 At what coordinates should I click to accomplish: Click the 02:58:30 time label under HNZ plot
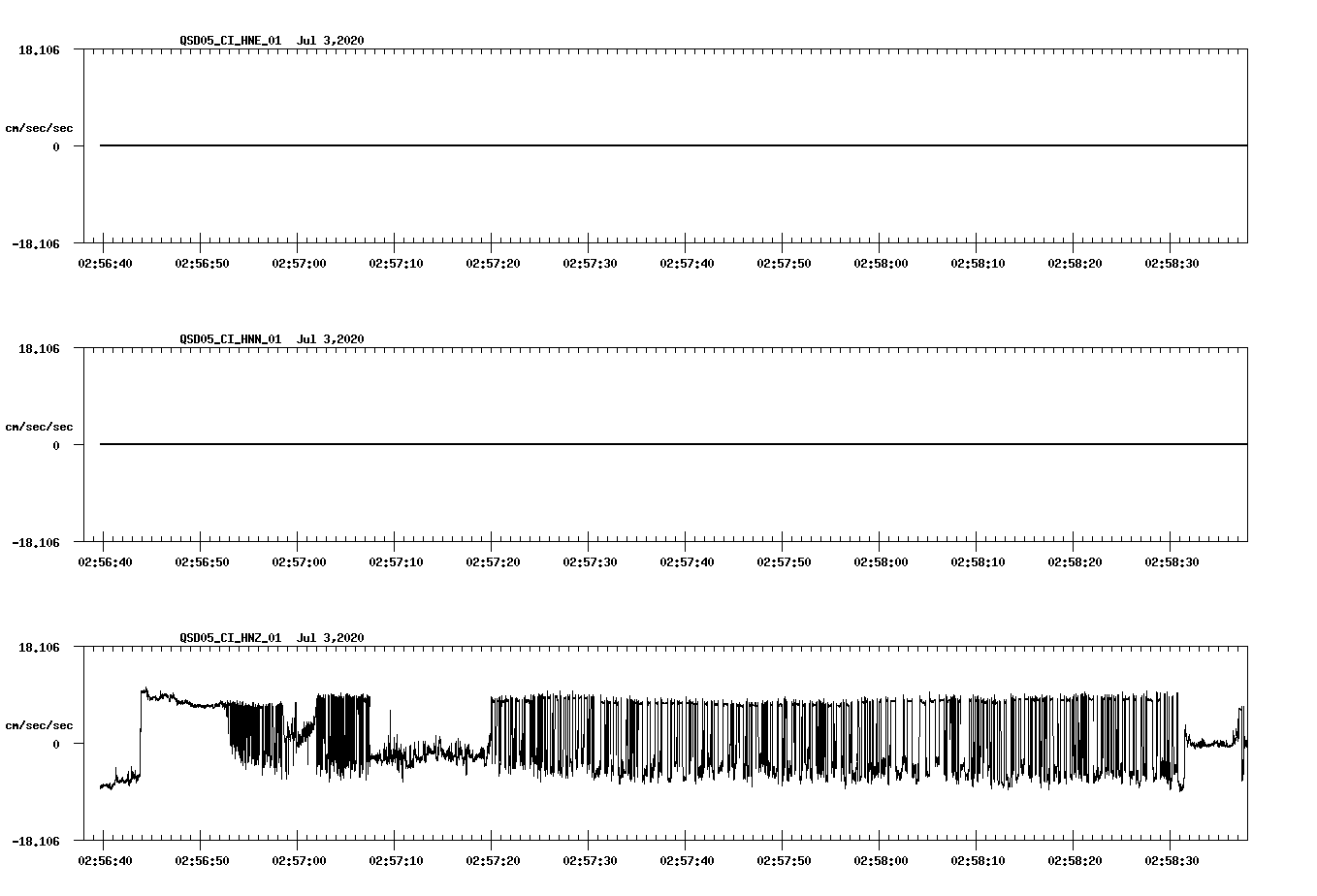click(x=1172, y=861)
